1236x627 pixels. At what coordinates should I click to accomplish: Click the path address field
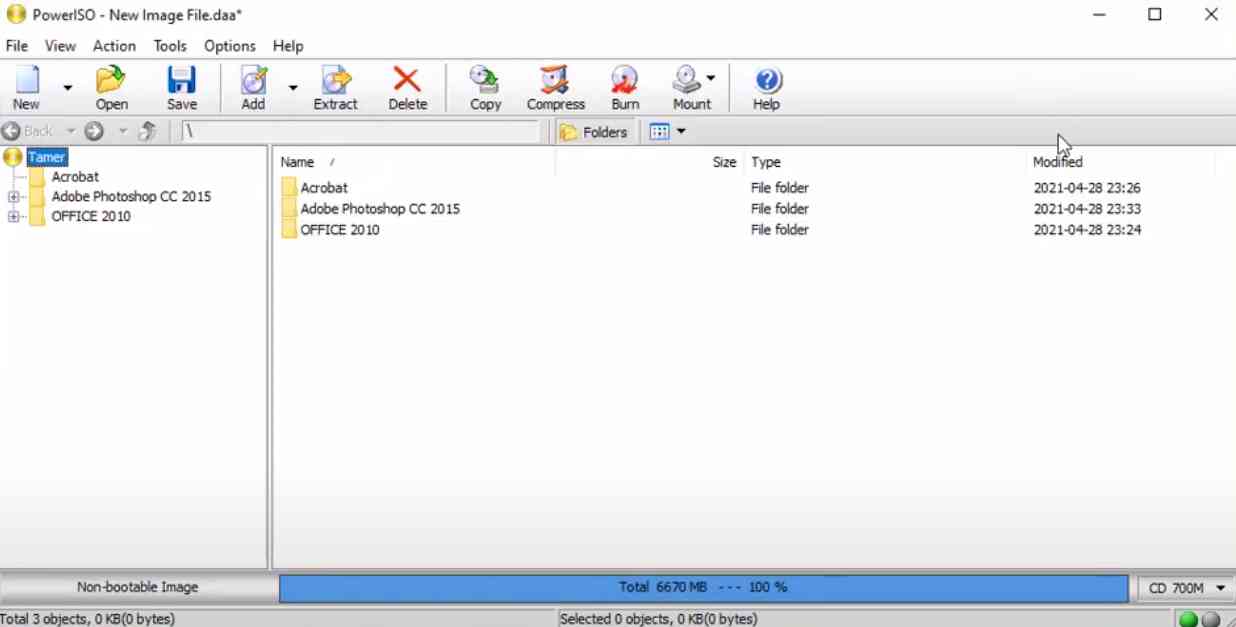click(x=361, y=132)
